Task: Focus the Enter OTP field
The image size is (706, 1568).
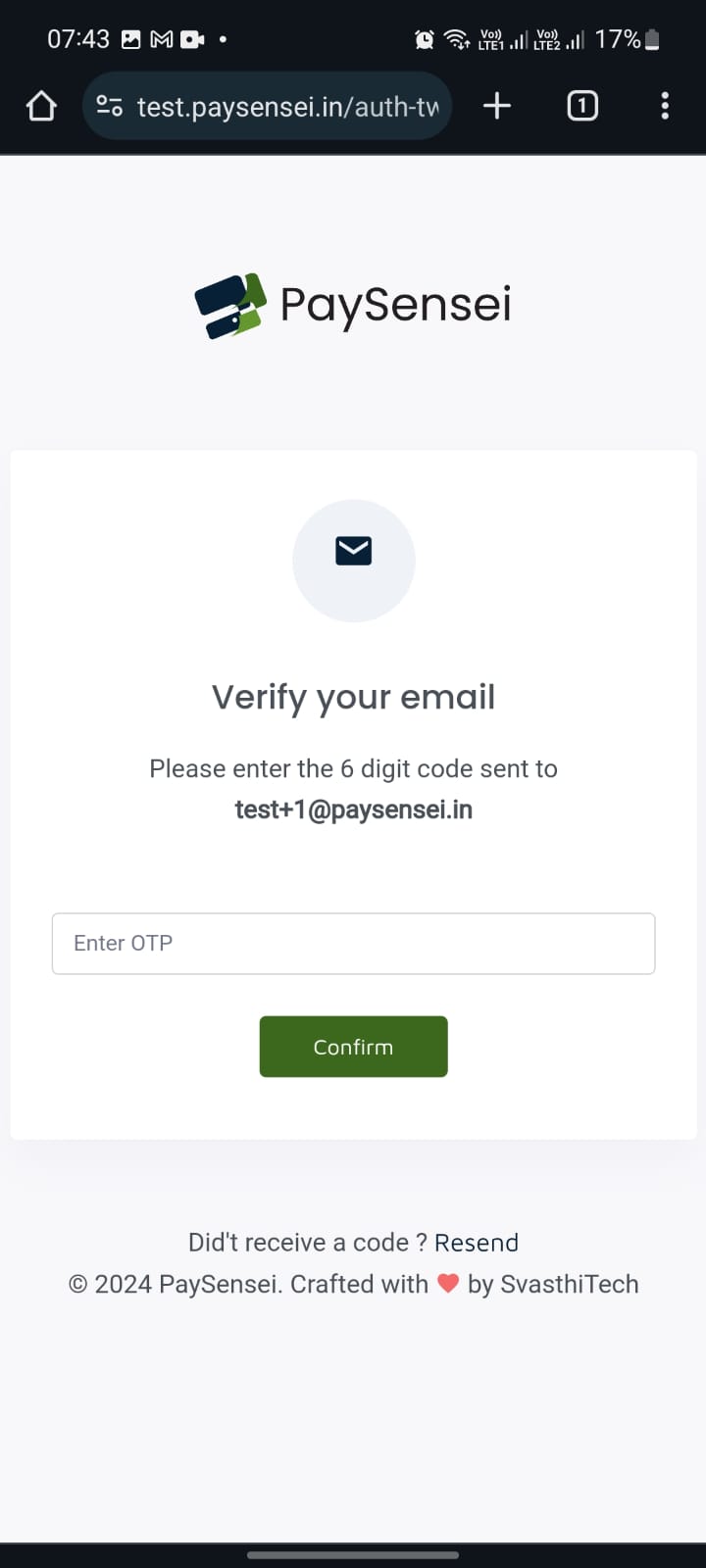Action: (353, 944)
